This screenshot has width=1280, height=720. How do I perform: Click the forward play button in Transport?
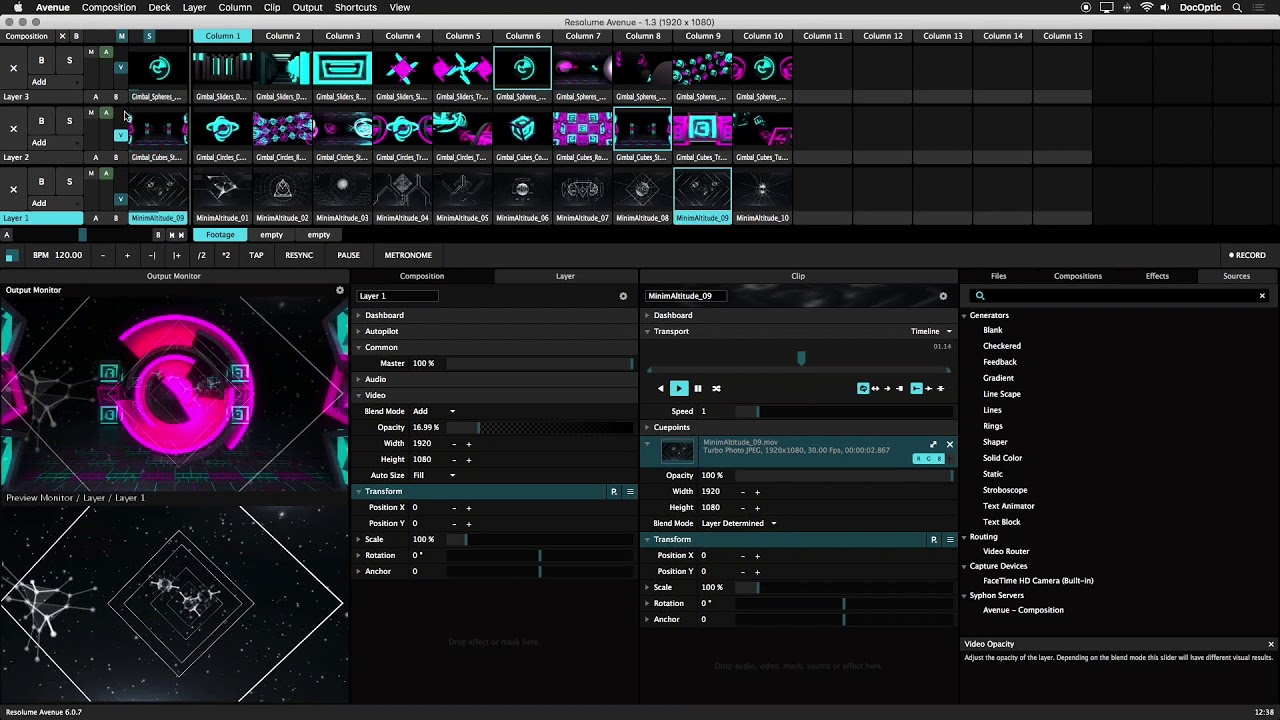[678, 388]
